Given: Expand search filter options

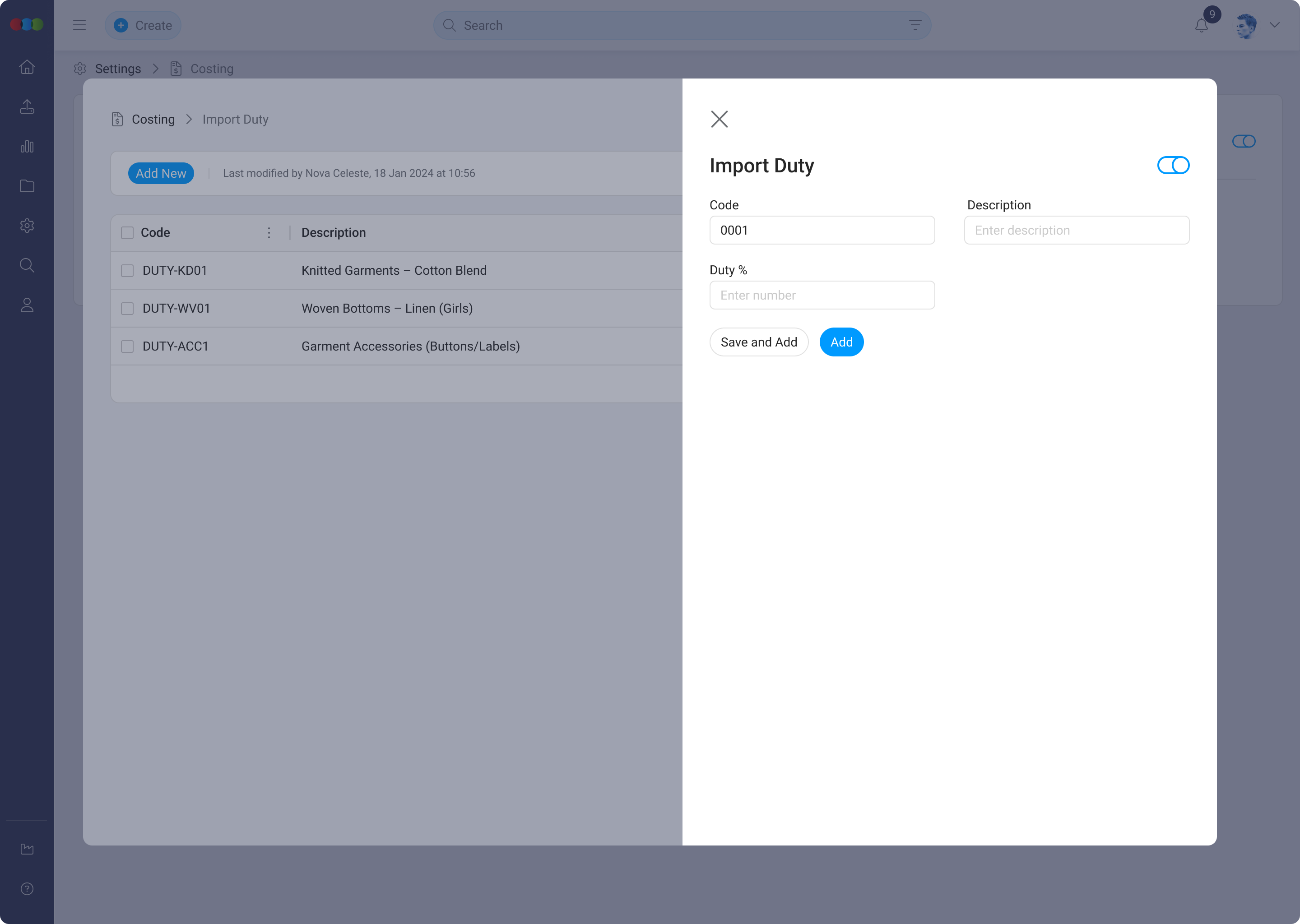Looking at the screenshot, I should pos(915,25).
